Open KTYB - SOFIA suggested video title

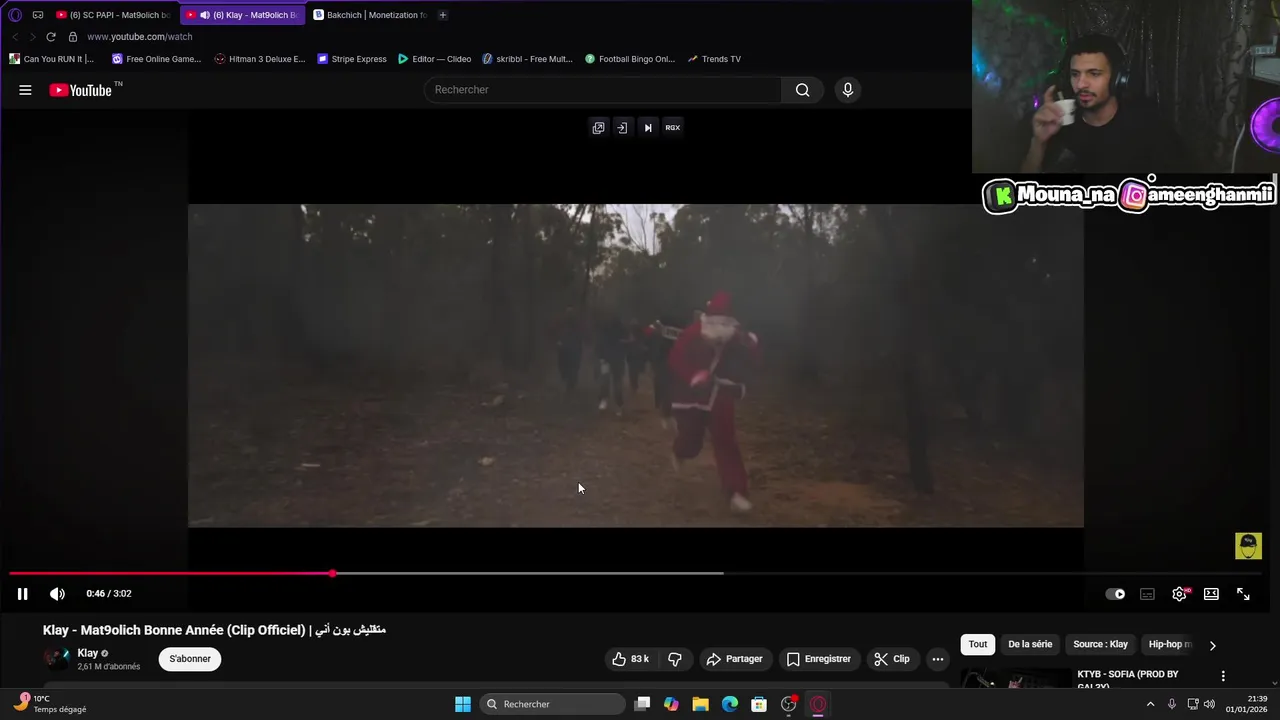[x=1128, y=679]
